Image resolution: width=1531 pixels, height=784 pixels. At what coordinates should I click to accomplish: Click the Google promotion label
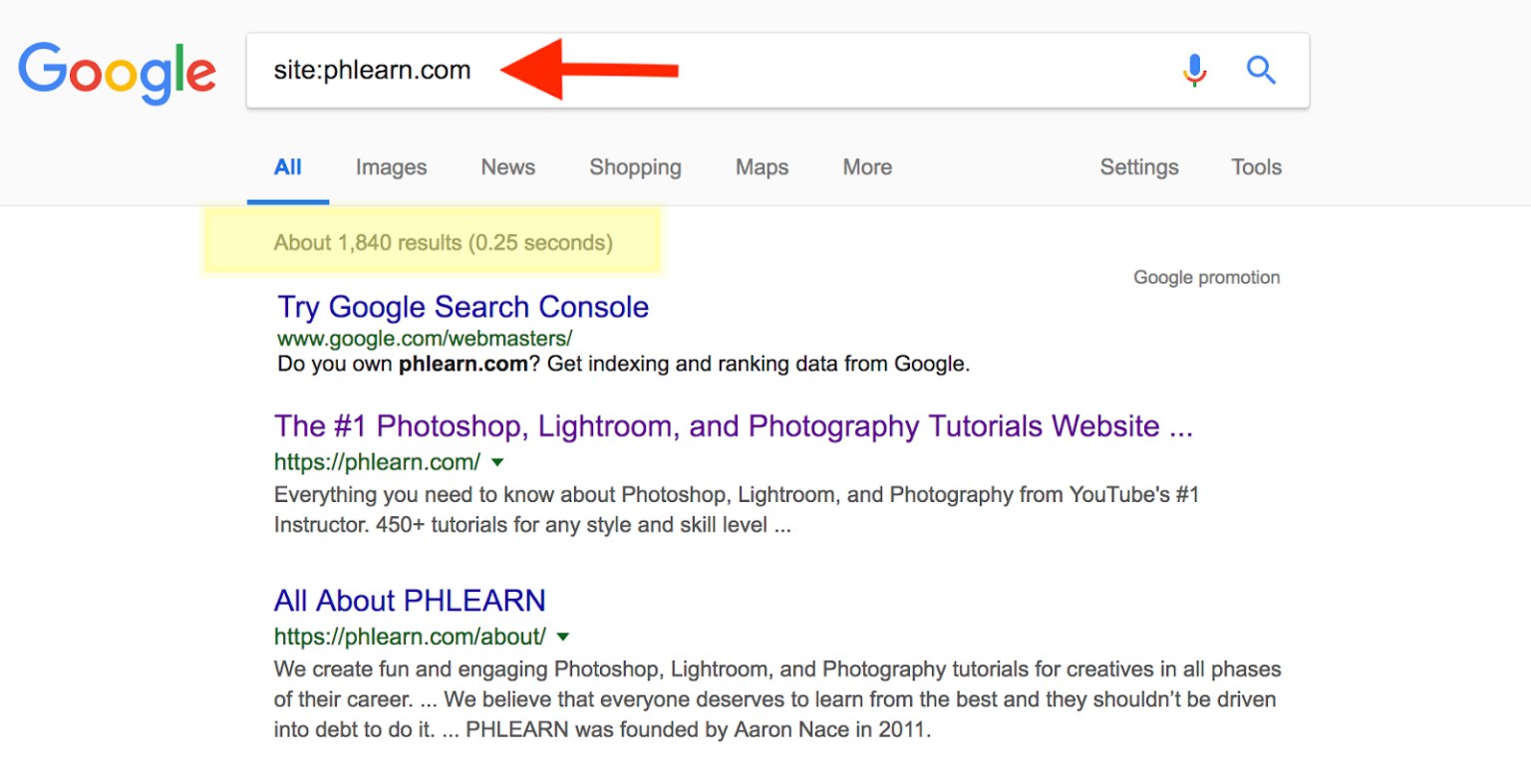click(x=1206, y=277)
